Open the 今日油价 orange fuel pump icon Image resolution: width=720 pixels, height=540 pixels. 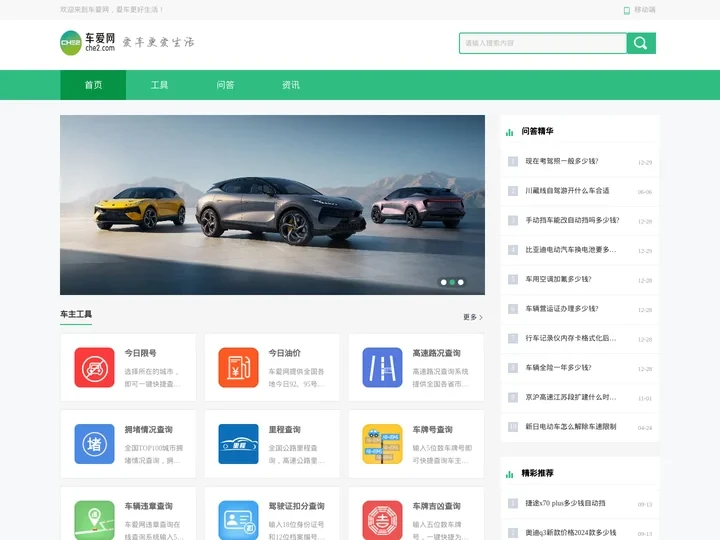click(x=238, y=367)
